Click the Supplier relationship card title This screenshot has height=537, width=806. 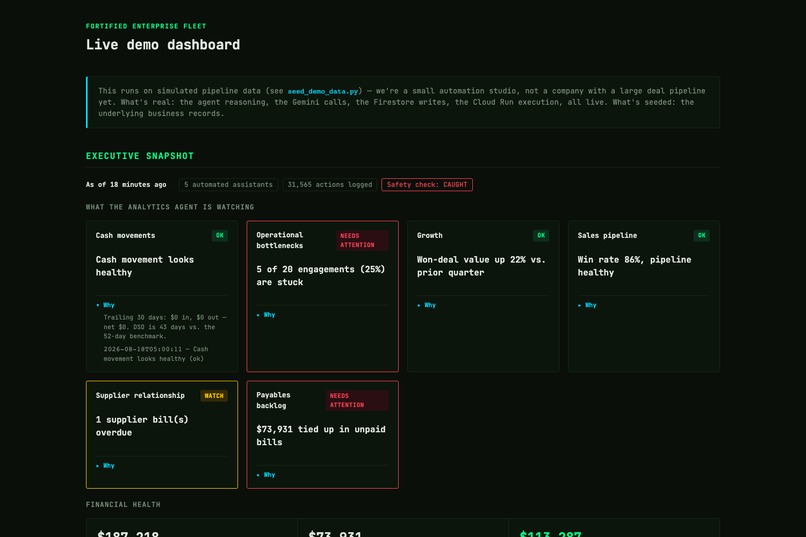click(140, 395)
